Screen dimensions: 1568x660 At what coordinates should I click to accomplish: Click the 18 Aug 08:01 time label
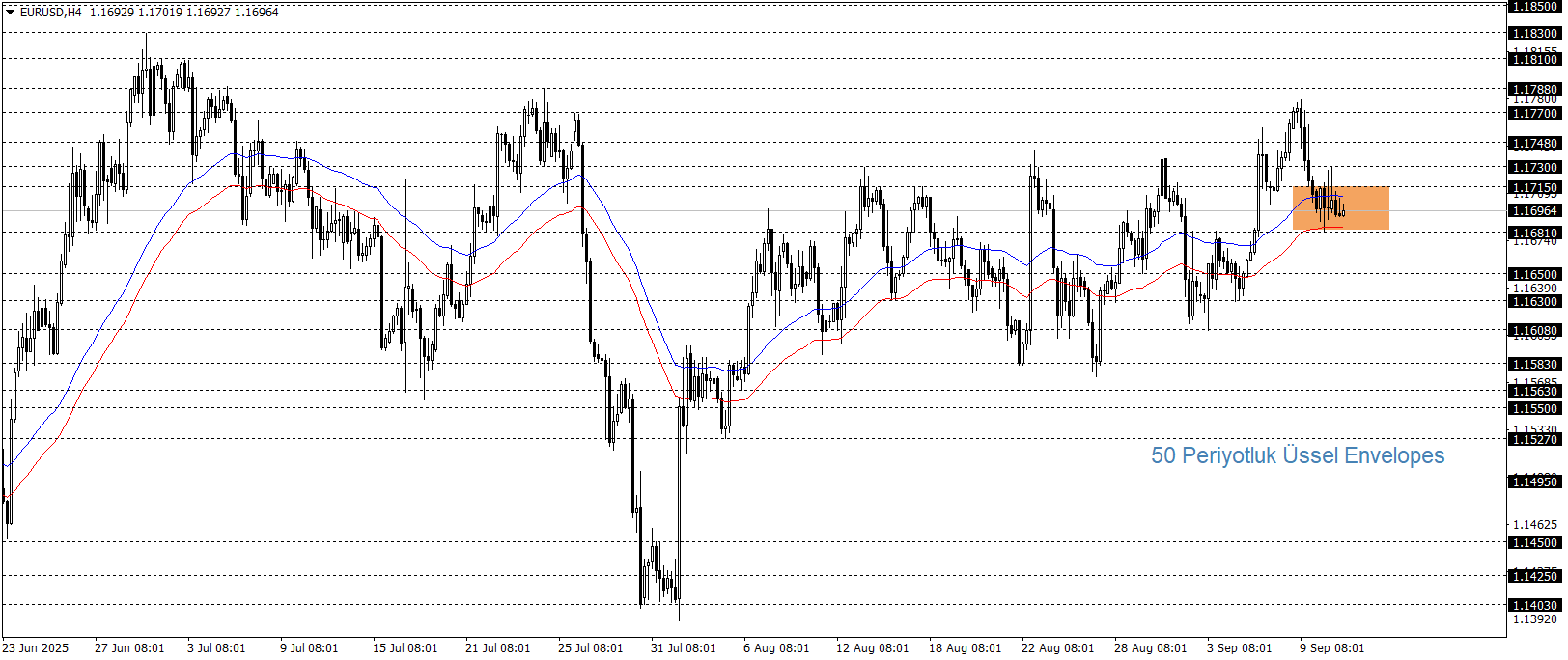click(x=966, y=647)
